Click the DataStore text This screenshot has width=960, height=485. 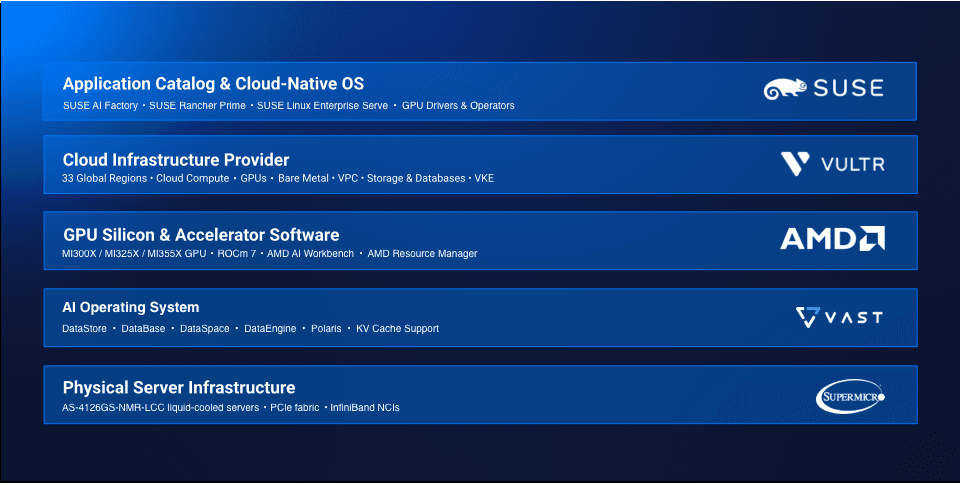[84, 329]
